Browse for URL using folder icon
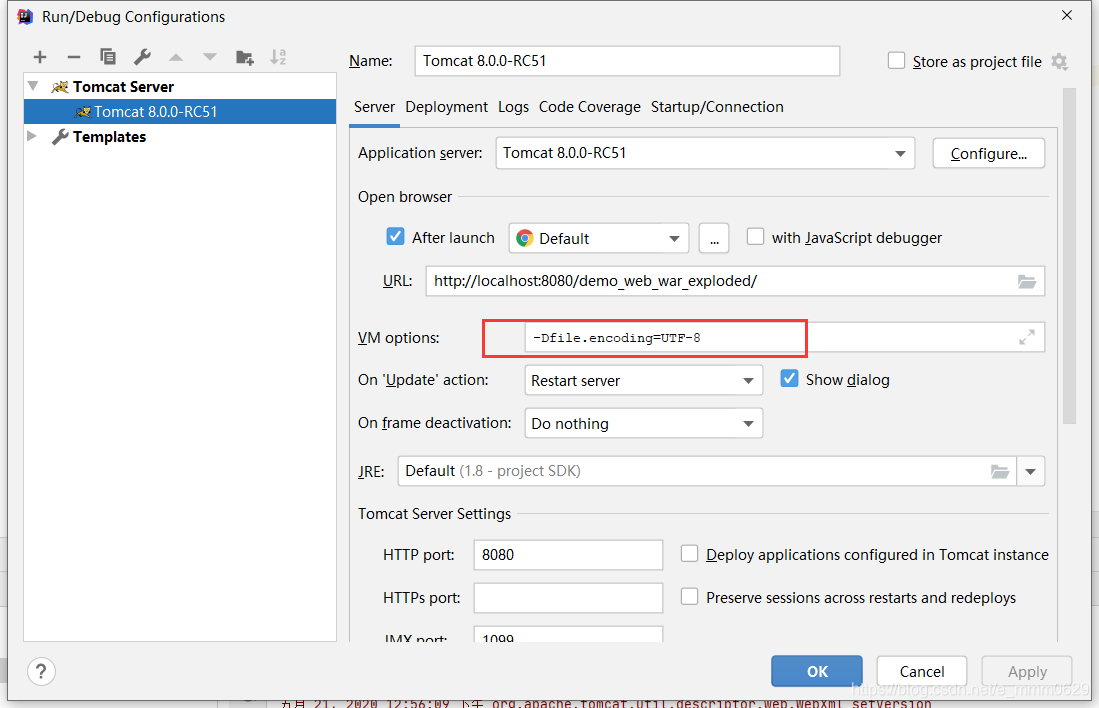The height and width of the screenshot is (708, 1099). 1027,281
